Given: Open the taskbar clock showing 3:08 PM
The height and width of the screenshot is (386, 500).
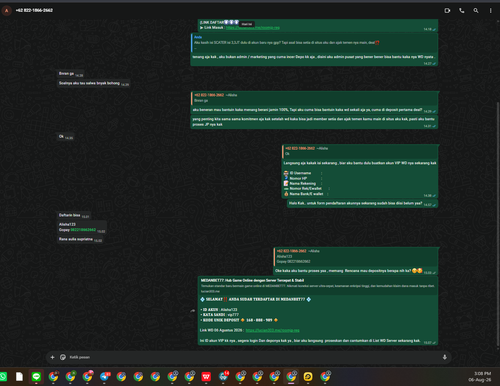Looking at the screenshot, I should (x=480, y=377).
